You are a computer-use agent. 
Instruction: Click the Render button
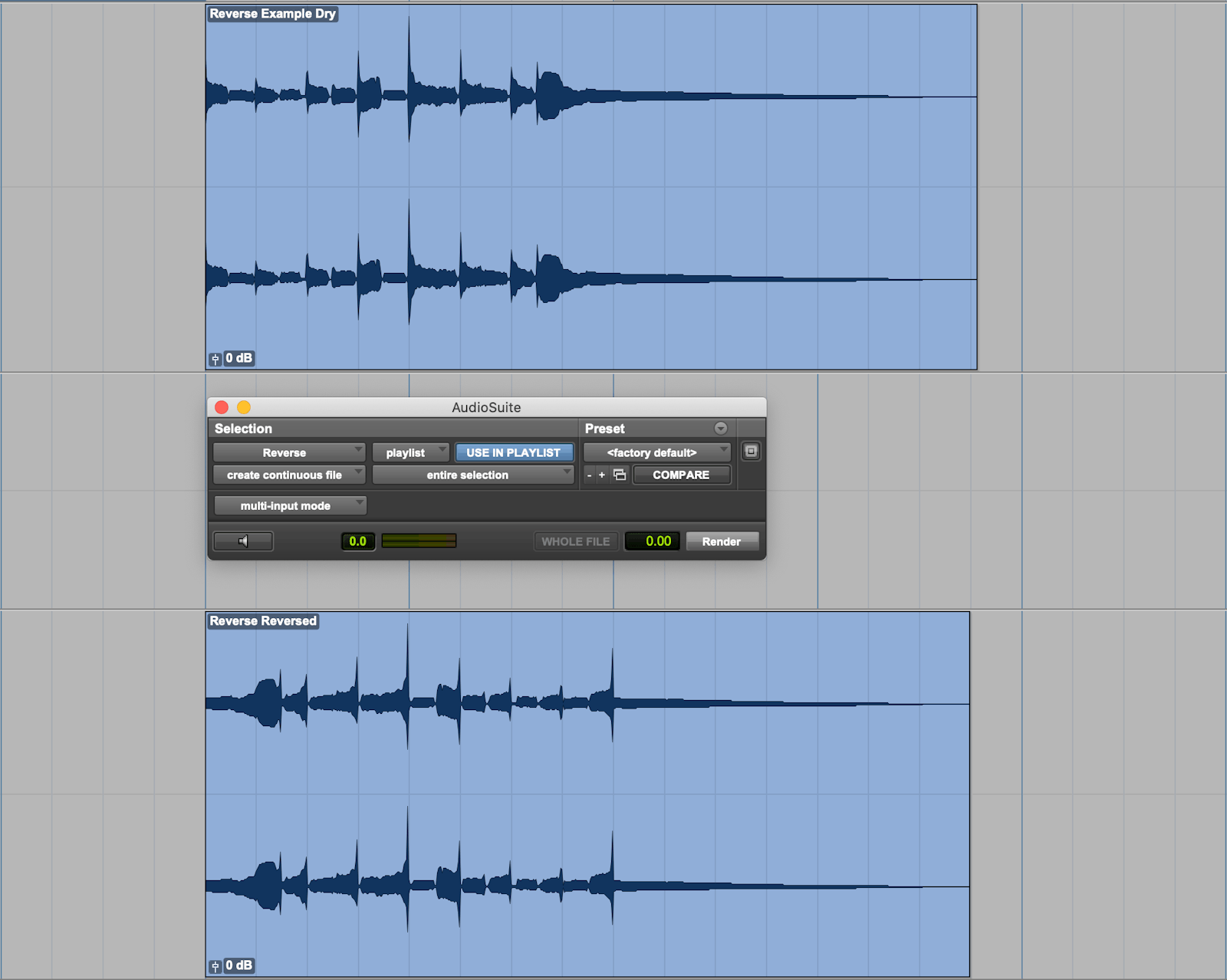tap(722, 541)
